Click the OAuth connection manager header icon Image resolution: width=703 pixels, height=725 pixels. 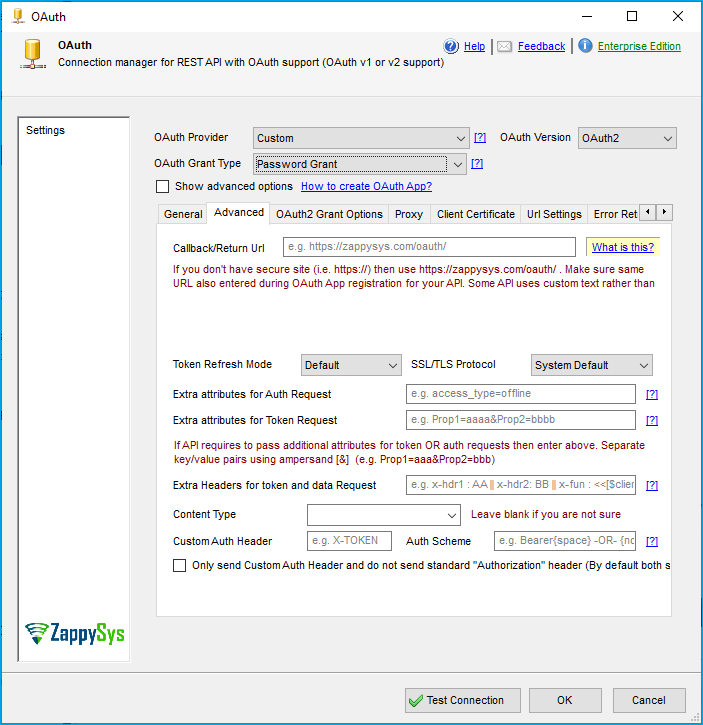pyautogui.click(x=33, y=54)
